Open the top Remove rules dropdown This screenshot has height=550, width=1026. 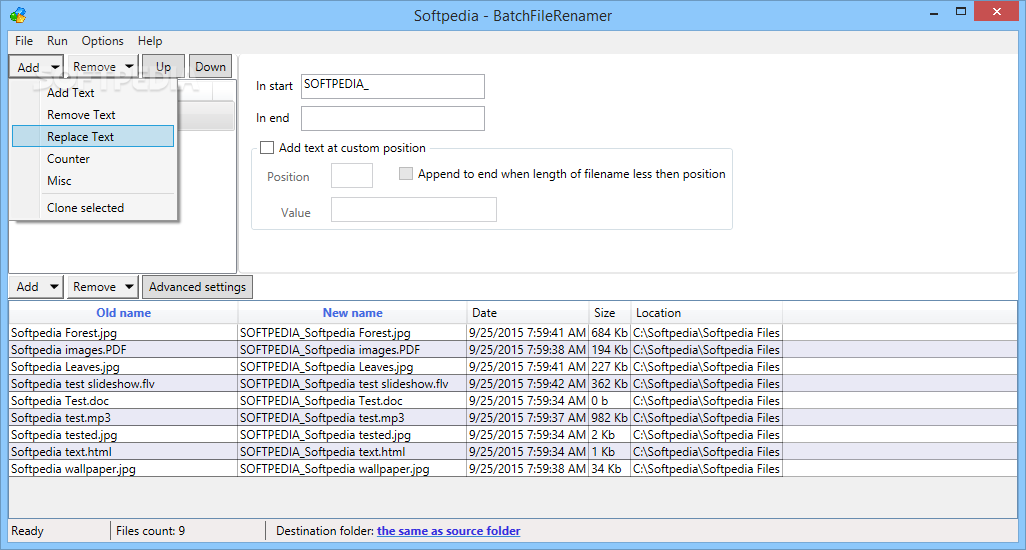(x=103, y=67)
